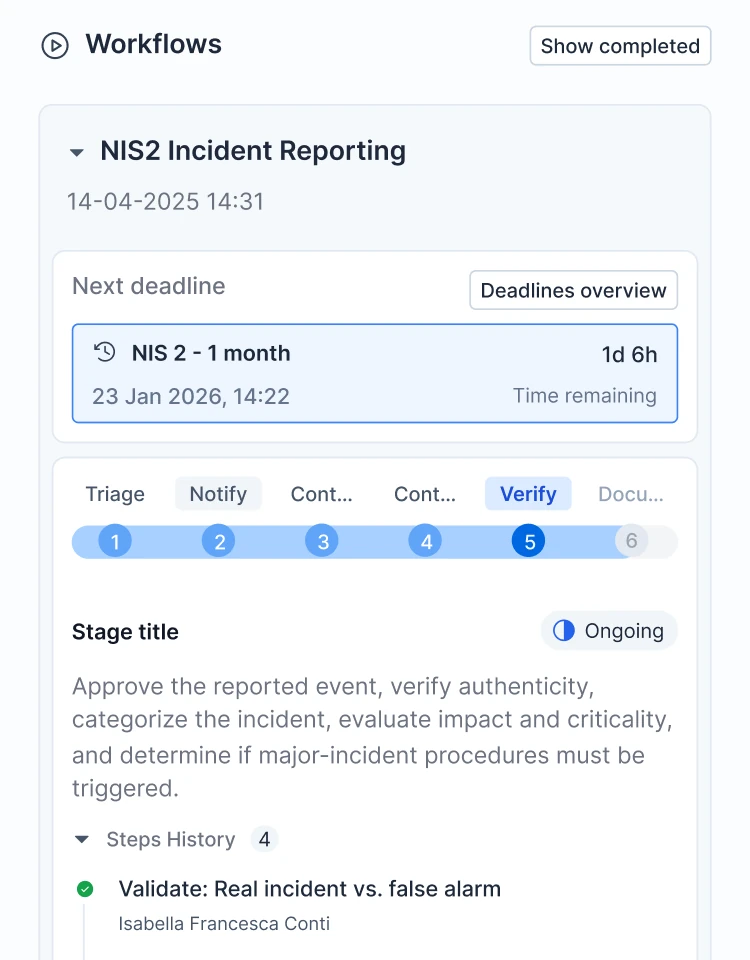
Task: Click stage 6 marker on progress bar
Action: click(x=631, y=541)
